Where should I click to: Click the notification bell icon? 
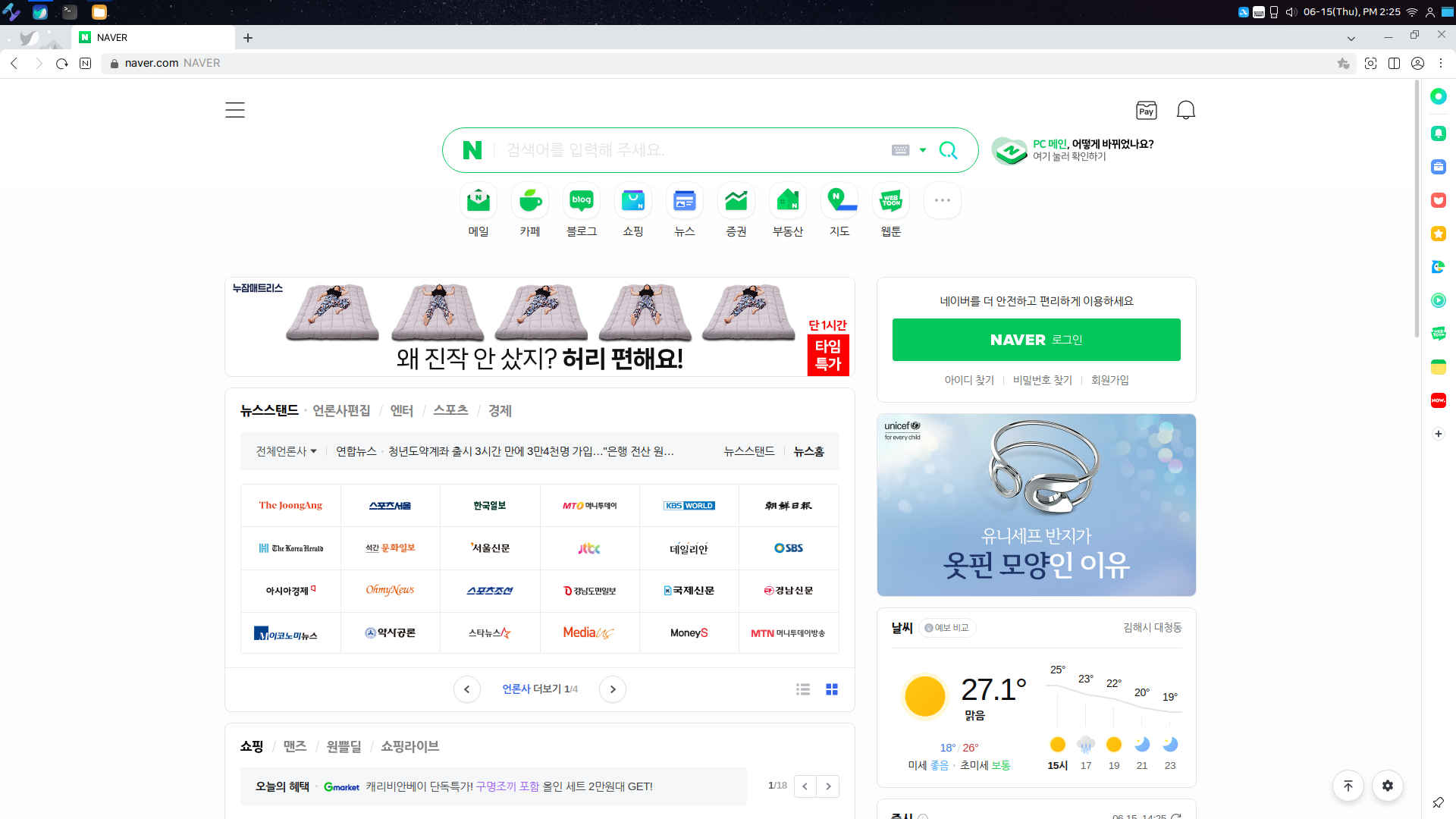pyautogui.click(x=1185, y=111)
